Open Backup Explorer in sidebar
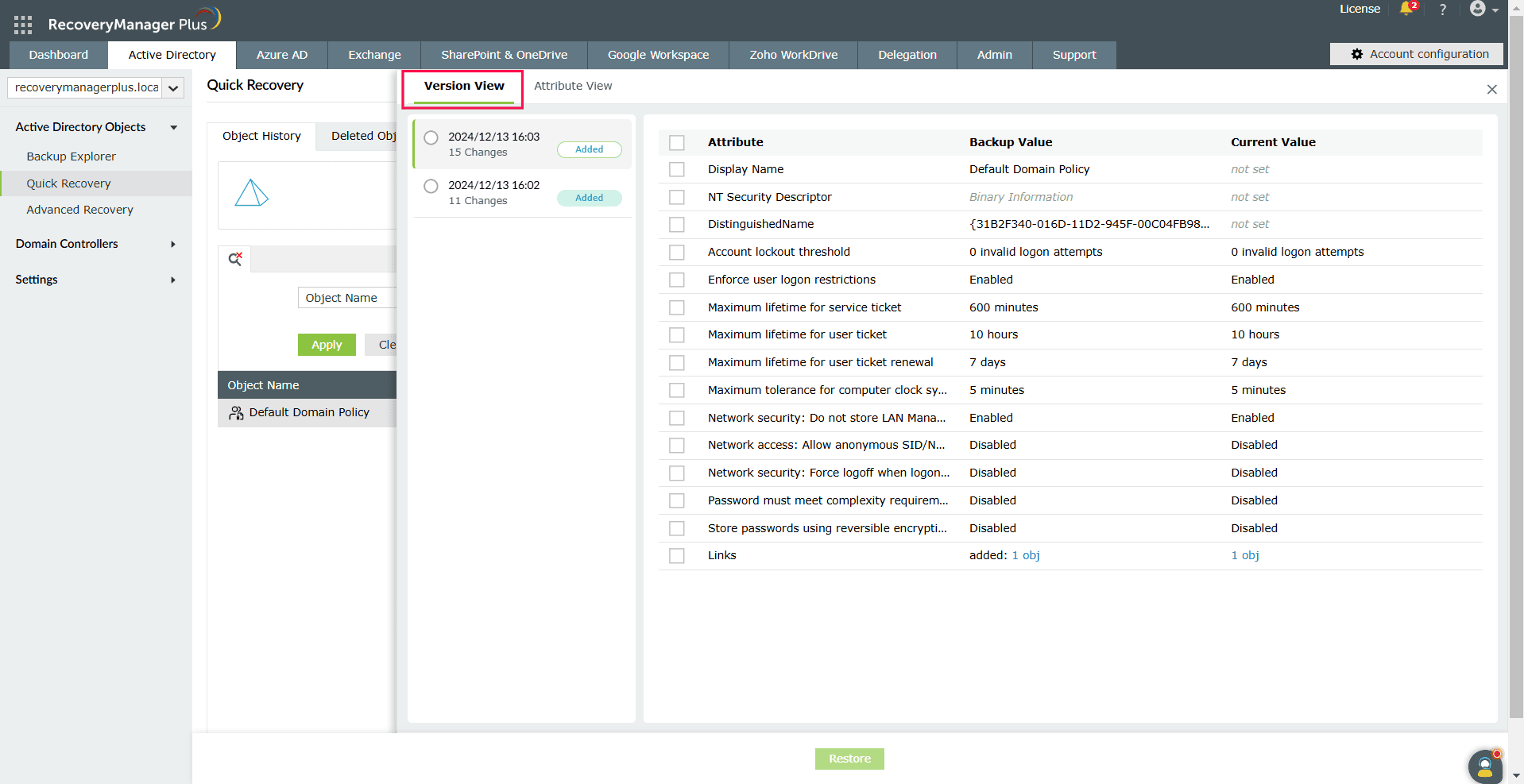Viewport: 1524px width, 784px height. click(71, 156)
